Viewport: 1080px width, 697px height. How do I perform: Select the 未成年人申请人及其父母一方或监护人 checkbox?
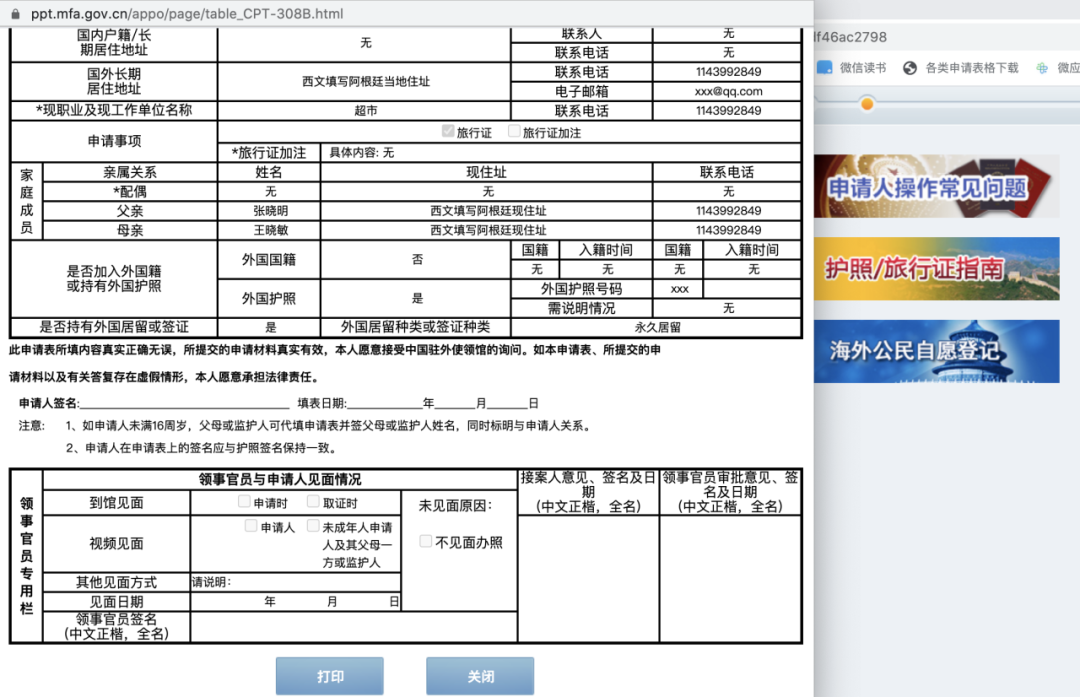[x=314, y=526]
